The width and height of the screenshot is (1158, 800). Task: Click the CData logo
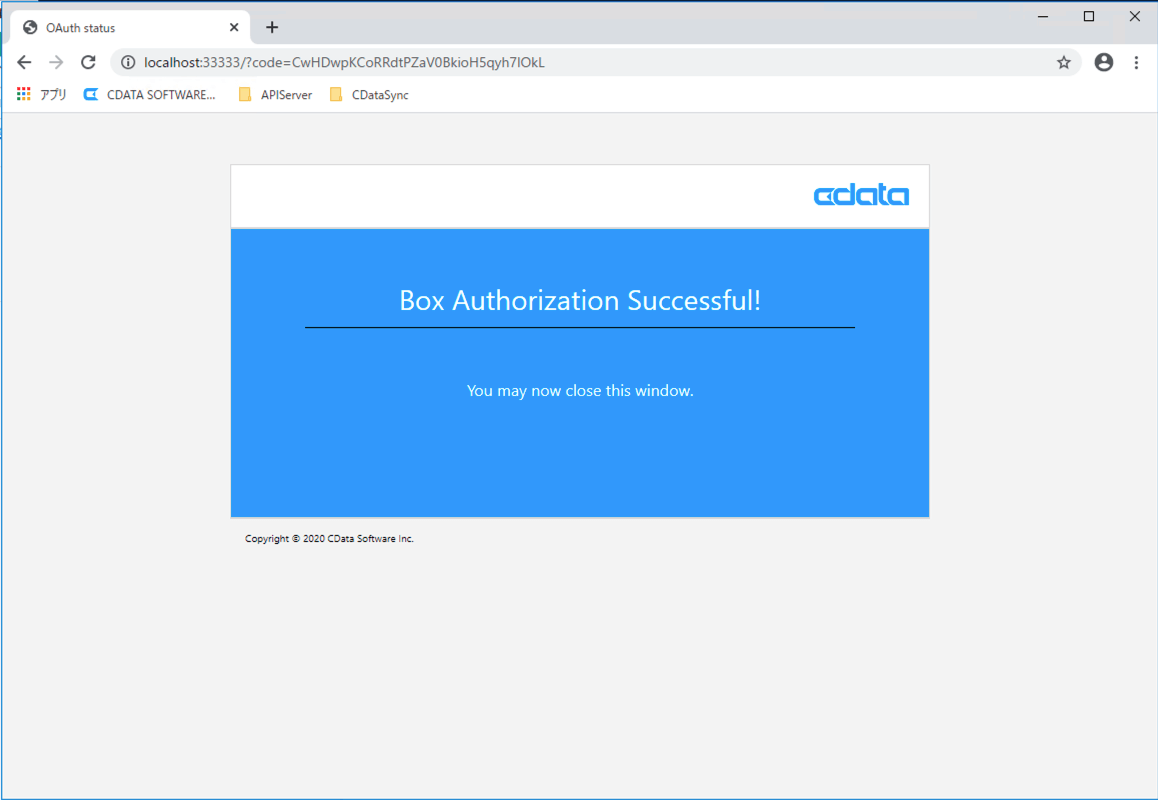coord(861,195)
